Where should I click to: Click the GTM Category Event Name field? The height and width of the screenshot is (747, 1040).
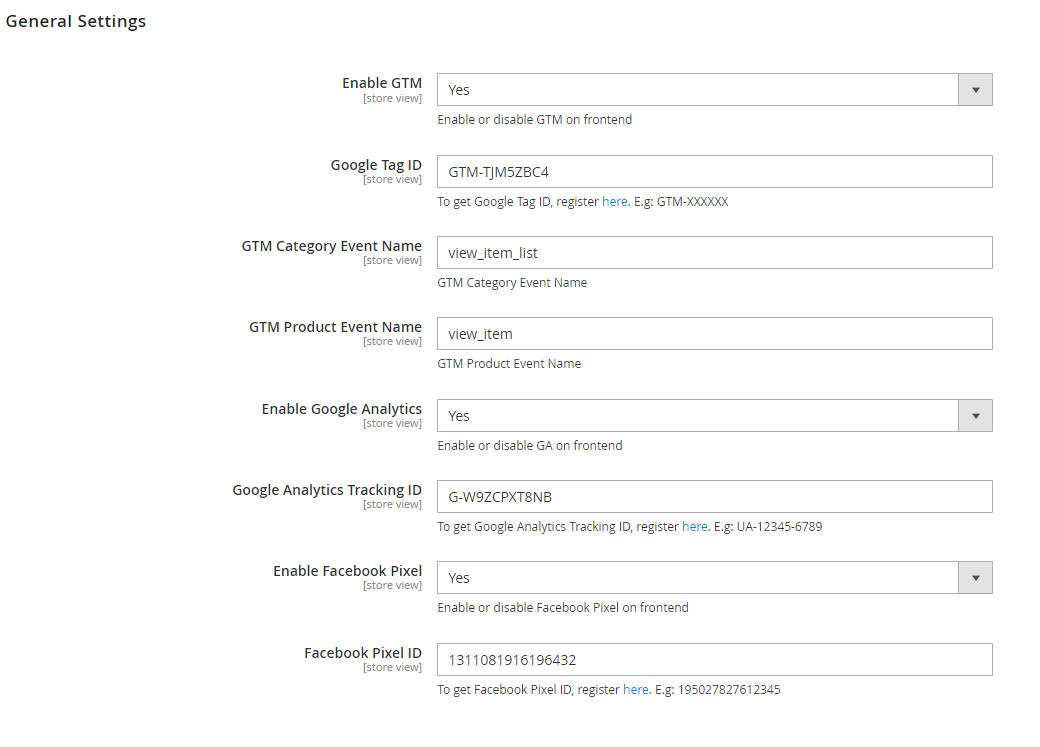(714, 253)
